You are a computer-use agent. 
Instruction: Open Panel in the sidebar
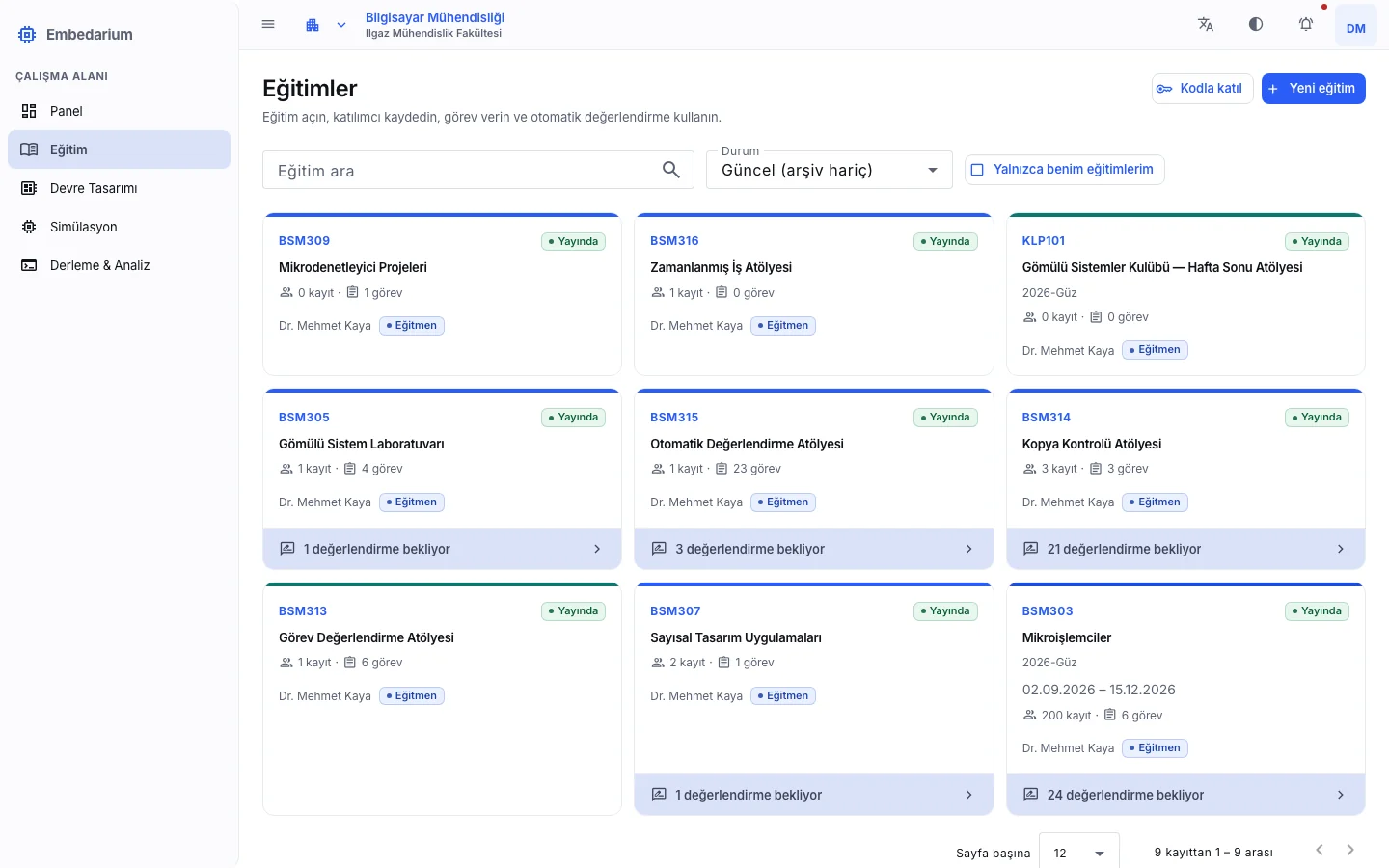pyautogui.click(x=119, y=111)
